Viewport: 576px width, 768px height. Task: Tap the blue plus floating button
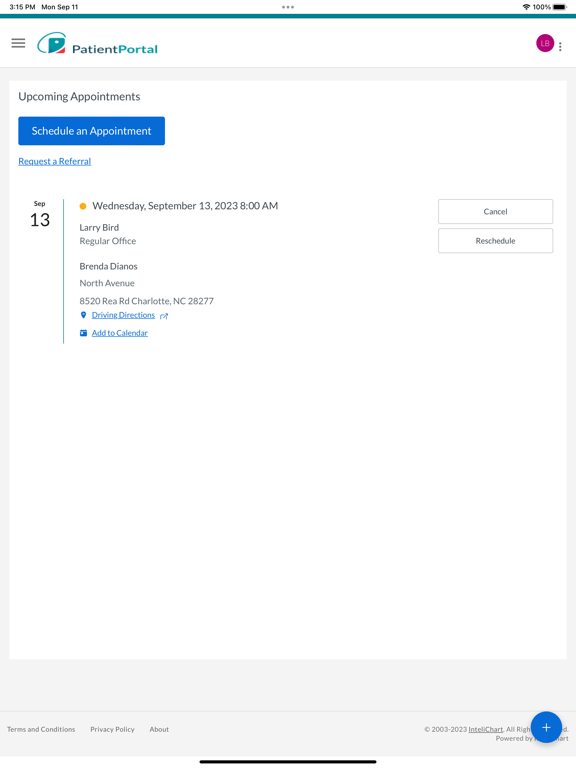546,727
